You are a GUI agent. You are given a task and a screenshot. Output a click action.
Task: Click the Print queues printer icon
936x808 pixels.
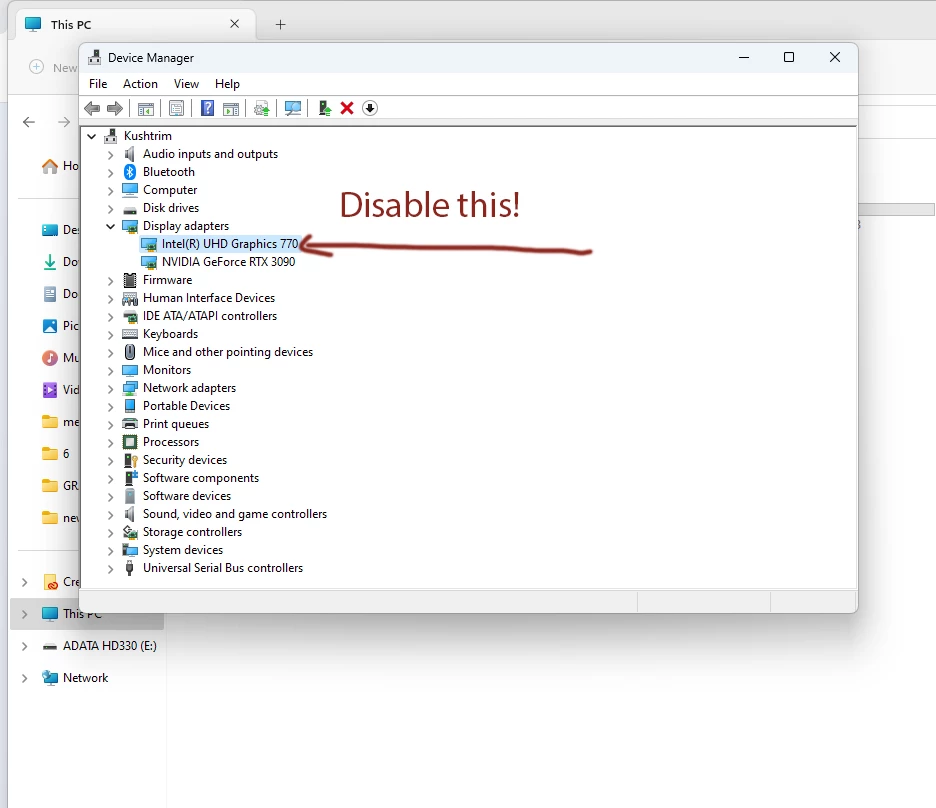(x=130, y=424)
